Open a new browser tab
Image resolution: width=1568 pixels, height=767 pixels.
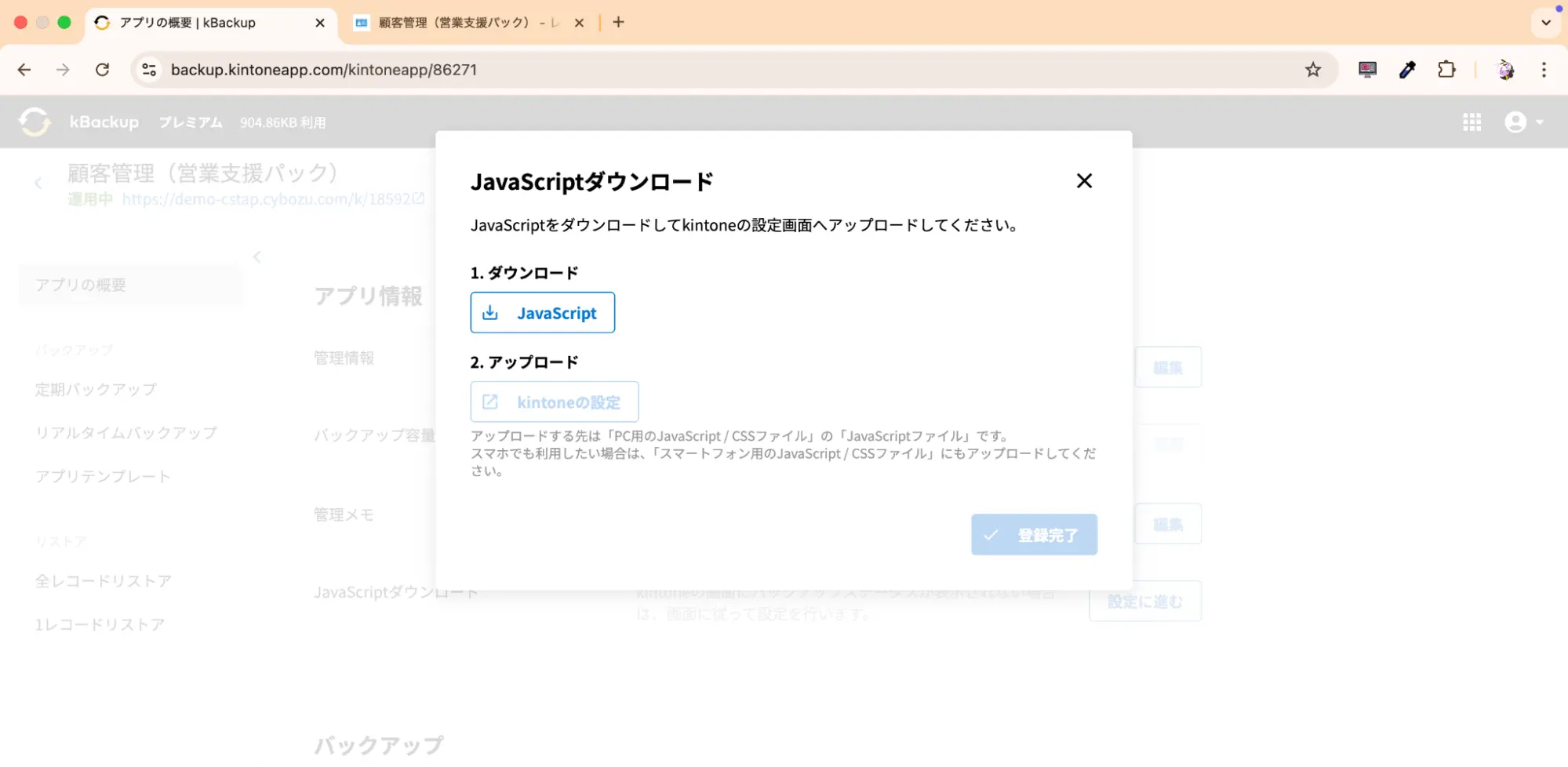click(619, 22)
